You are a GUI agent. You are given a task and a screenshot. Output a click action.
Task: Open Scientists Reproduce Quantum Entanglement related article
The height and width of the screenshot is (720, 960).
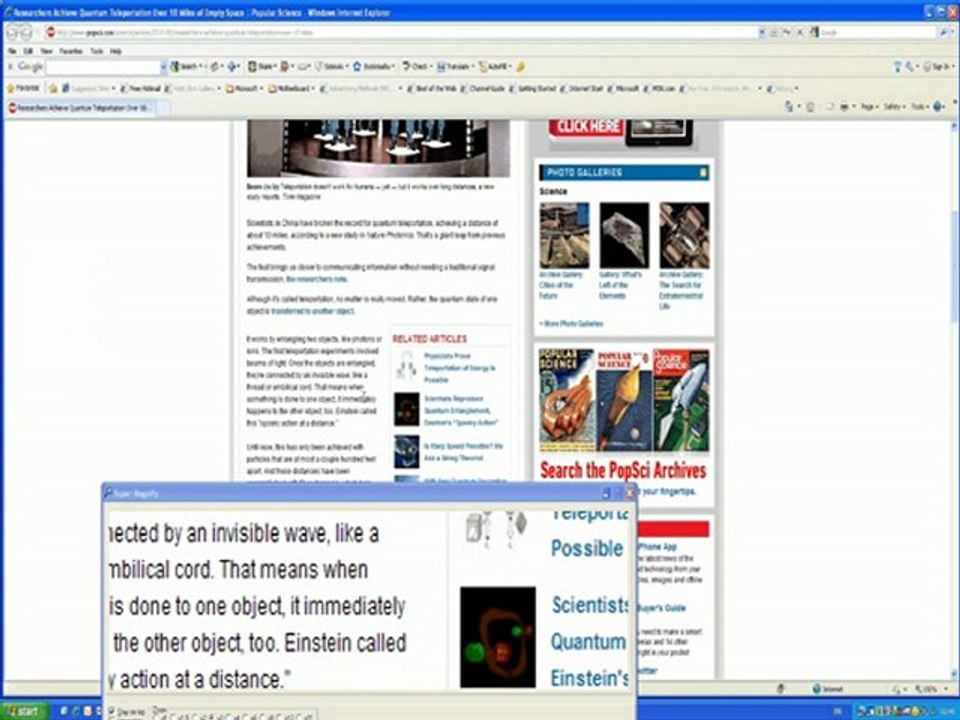pyautogui.click(x=460, y=410)
